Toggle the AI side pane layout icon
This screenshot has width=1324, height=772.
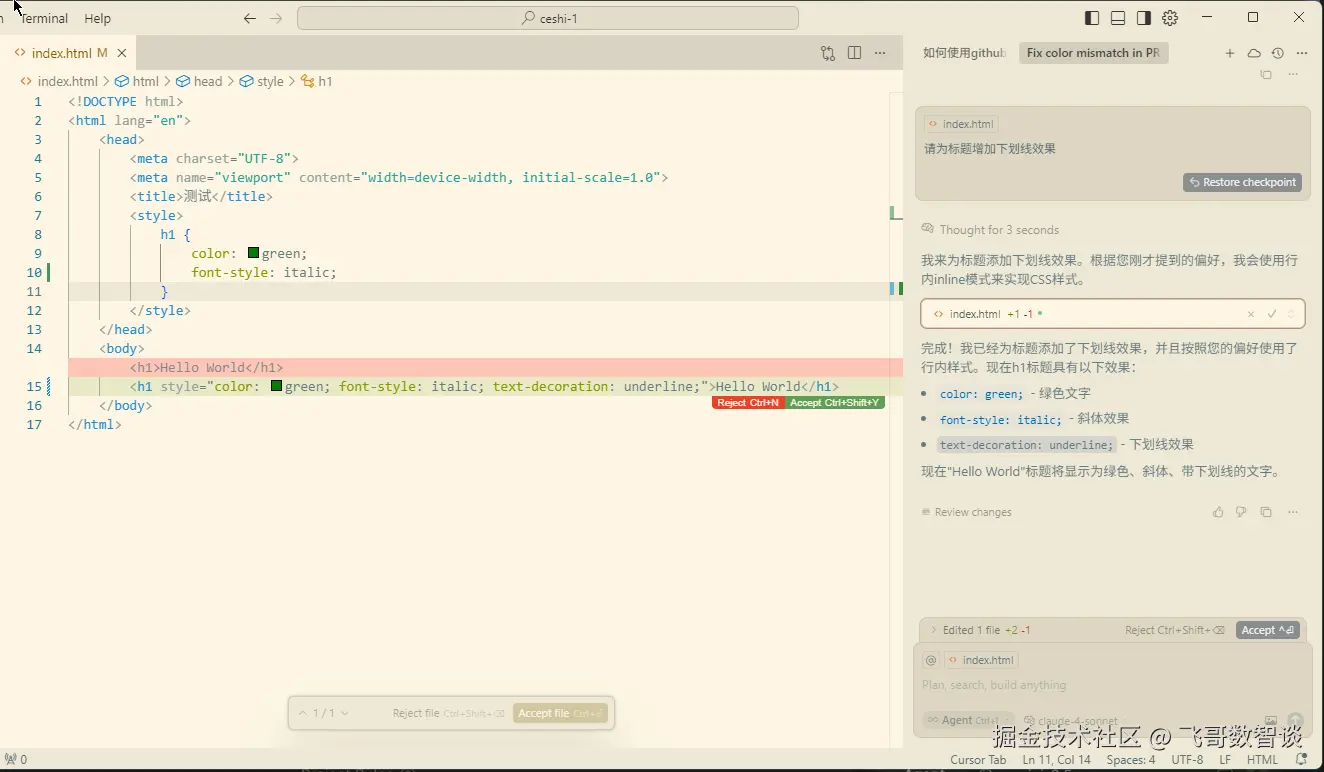point(1144,18)
